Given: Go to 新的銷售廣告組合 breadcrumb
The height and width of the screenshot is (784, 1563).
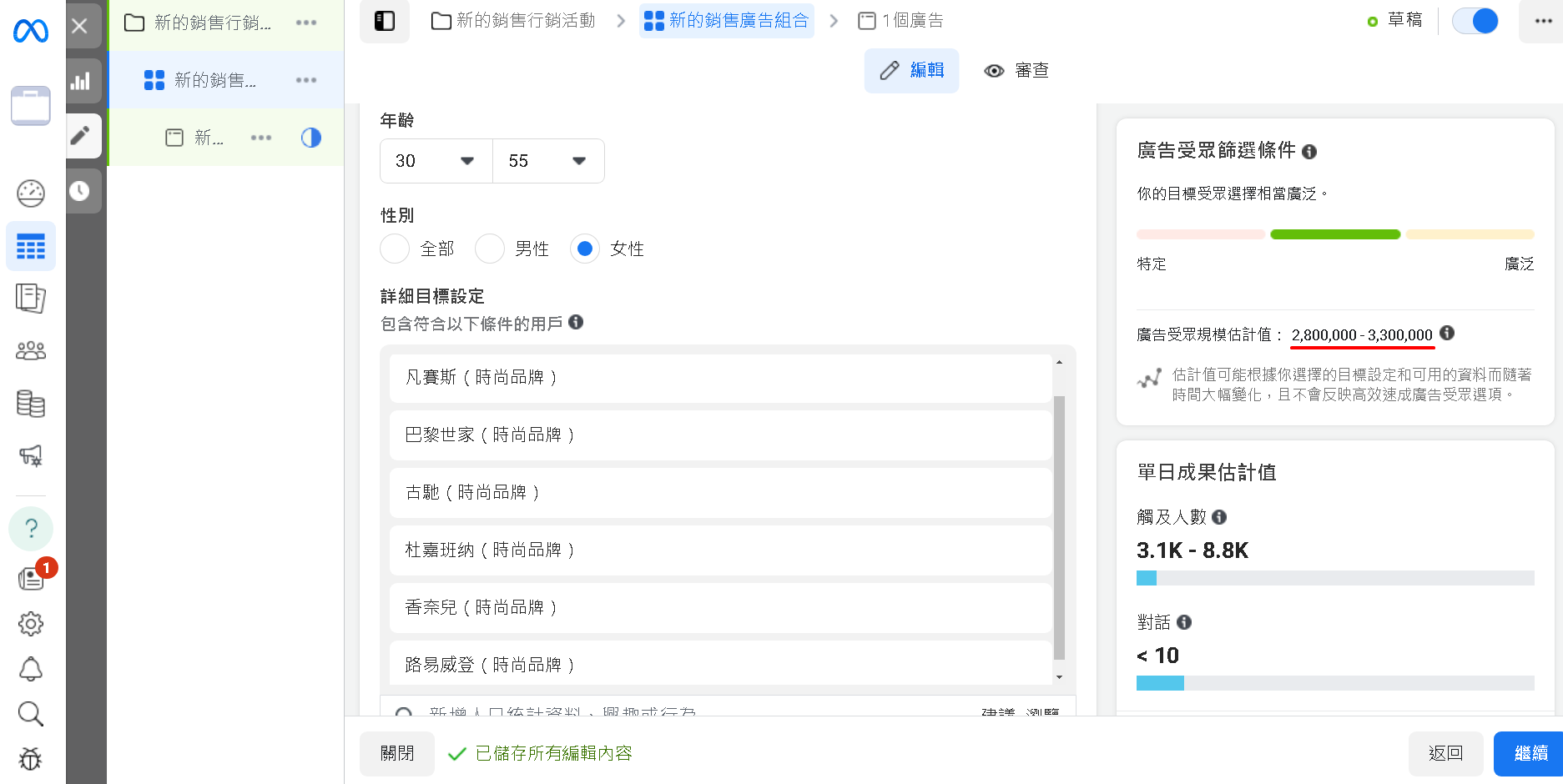Looking at the screenshot, I should (x=727, y=21).
